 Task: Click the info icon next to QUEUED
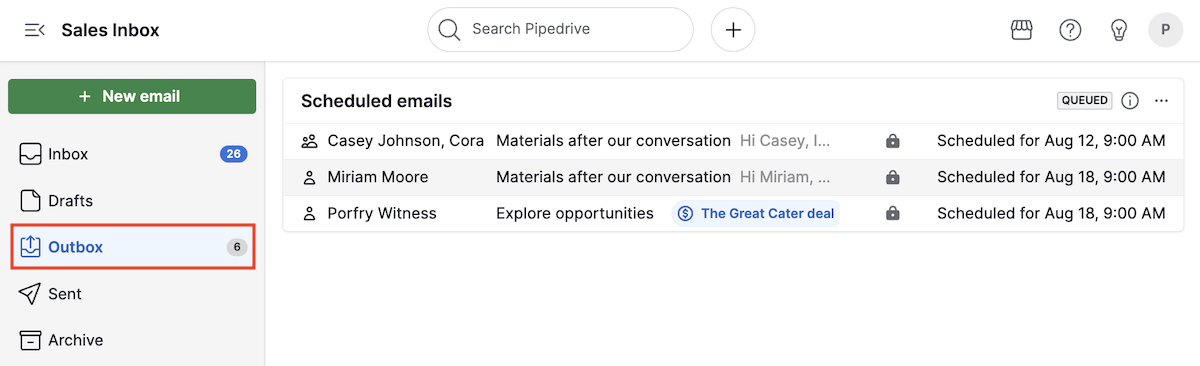[x=1130, y=101]
